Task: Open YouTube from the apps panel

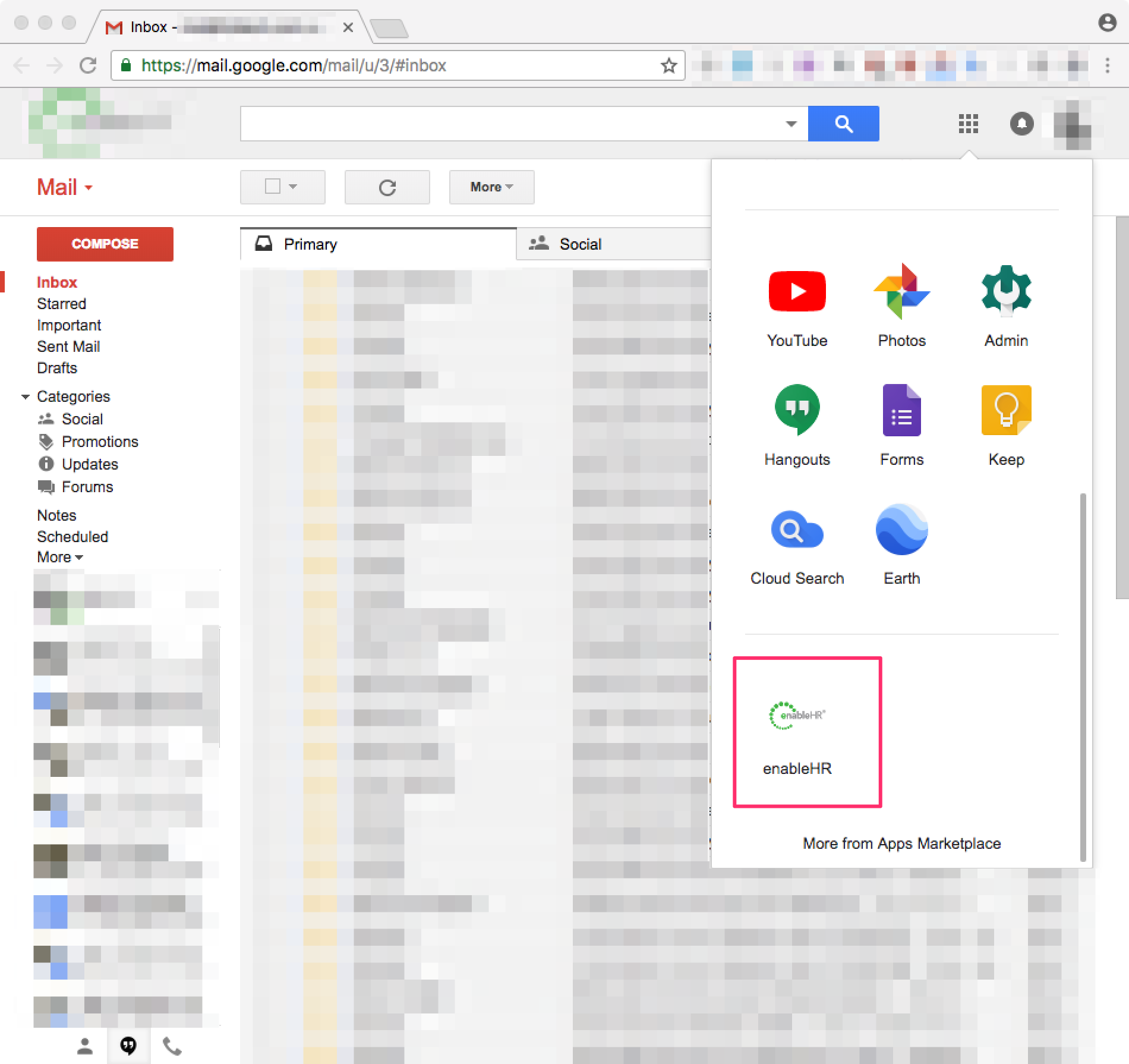Action: [797, 307]
